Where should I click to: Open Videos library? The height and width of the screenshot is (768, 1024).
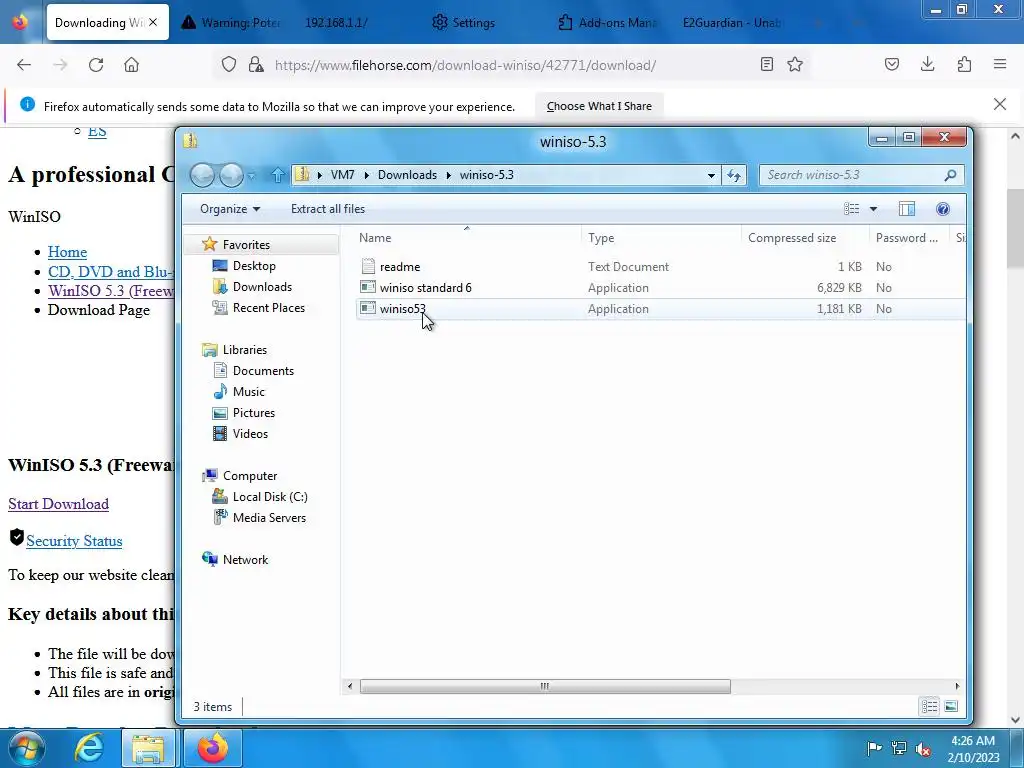pos(250,434)
